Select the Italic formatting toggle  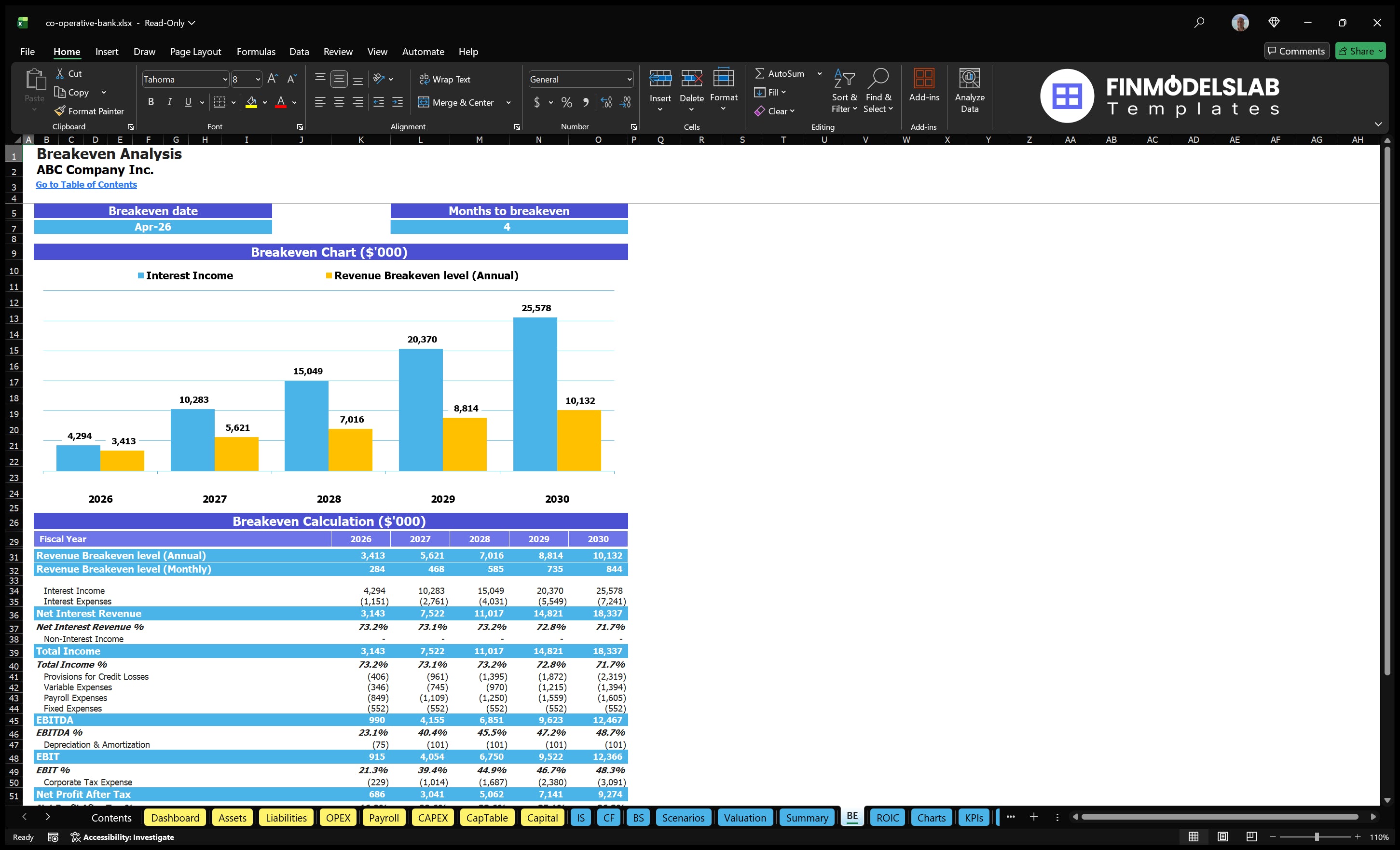[x=169, y=102]
